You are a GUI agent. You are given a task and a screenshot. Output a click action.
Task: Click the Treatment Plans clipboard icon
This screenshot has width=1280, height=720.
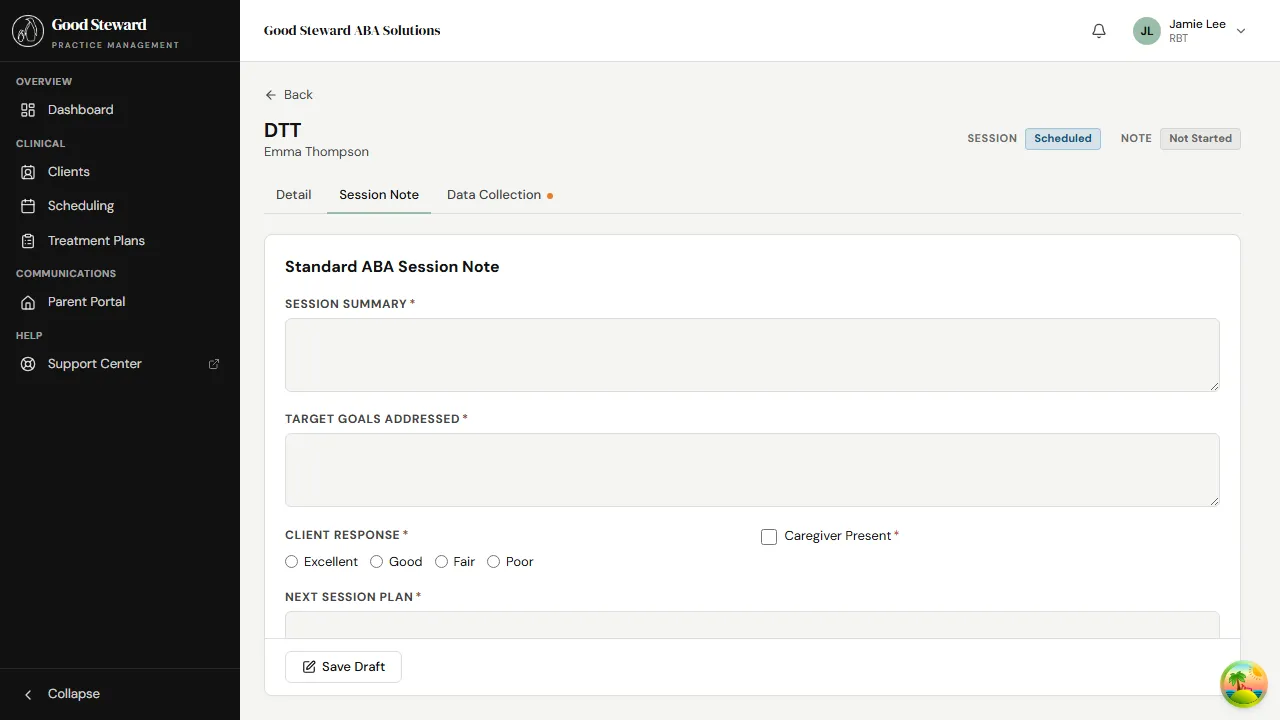pos(27,240)
